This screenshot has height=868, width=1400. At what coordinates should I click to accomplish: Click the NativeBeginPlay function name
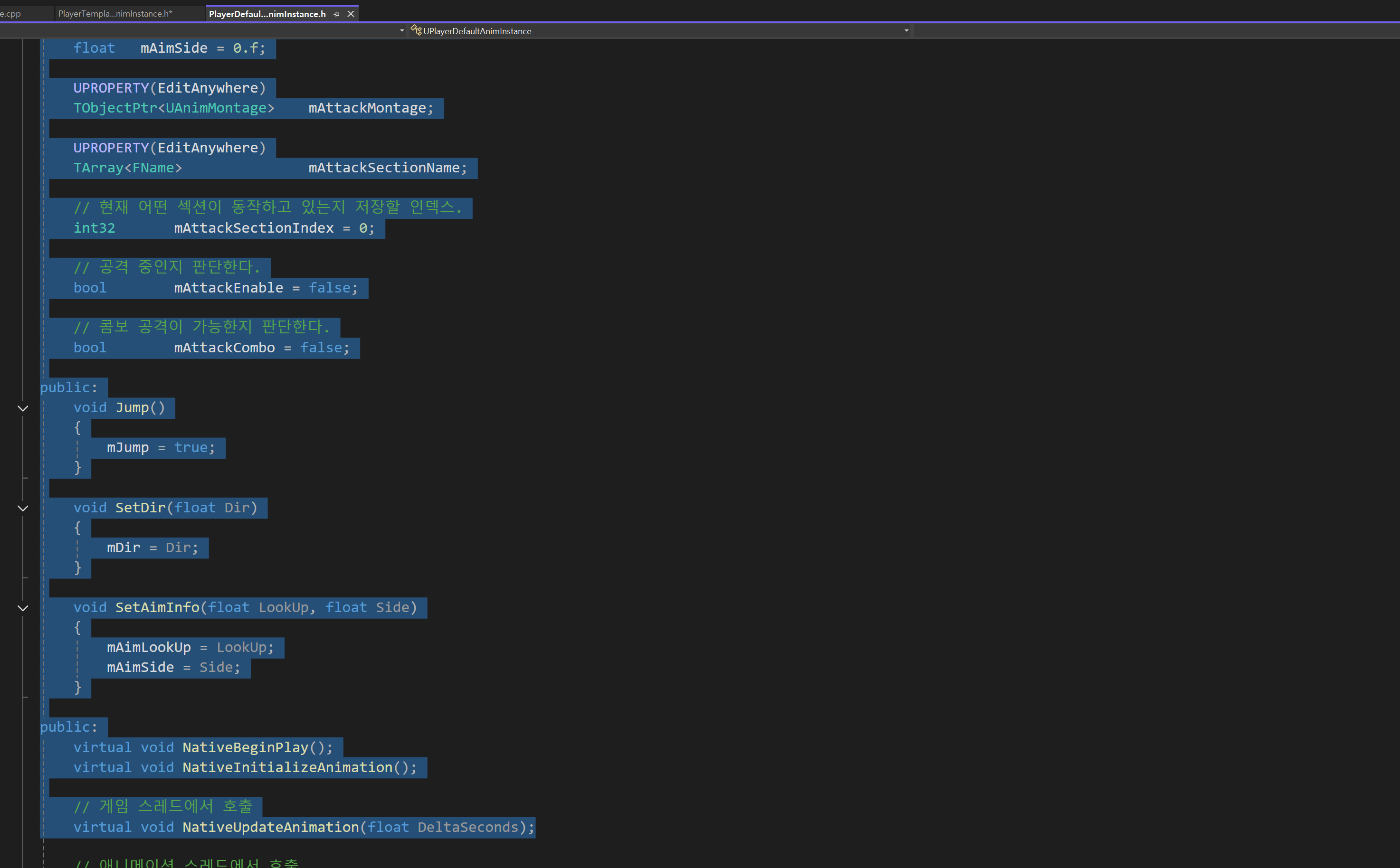pos(245,747)
